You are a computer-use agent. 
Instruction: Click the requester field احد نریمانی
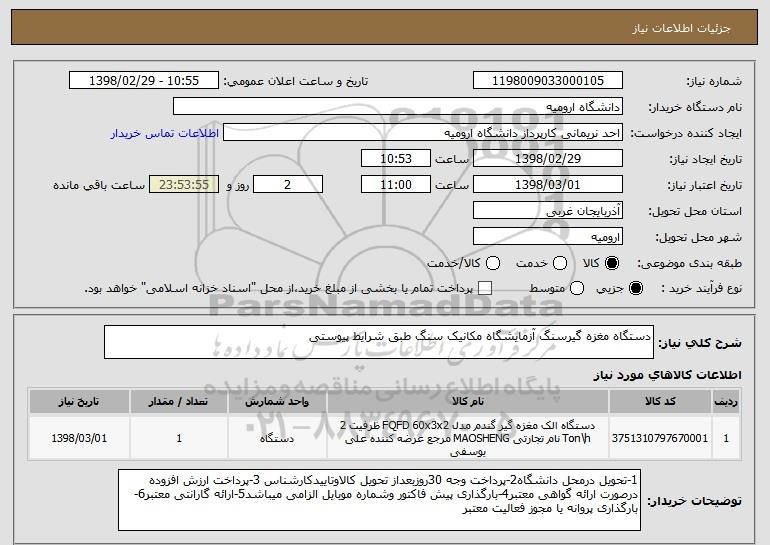point(423,133)
